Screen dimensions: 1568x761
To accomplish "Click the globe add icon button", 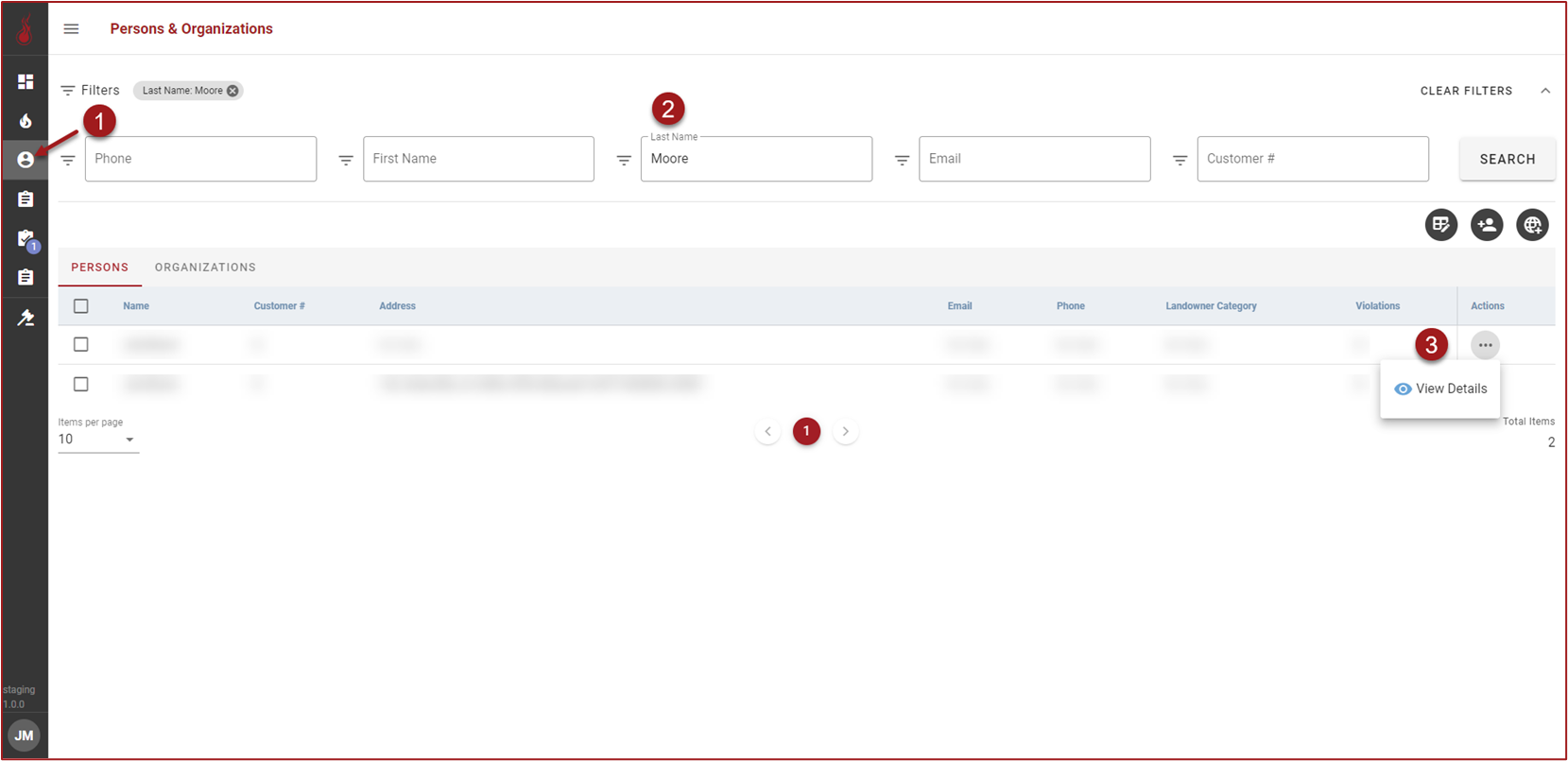I will click(x=1531, y=225).
